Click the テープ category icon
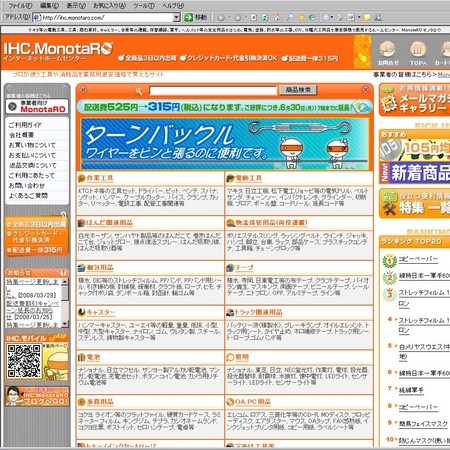 point(230,267)
